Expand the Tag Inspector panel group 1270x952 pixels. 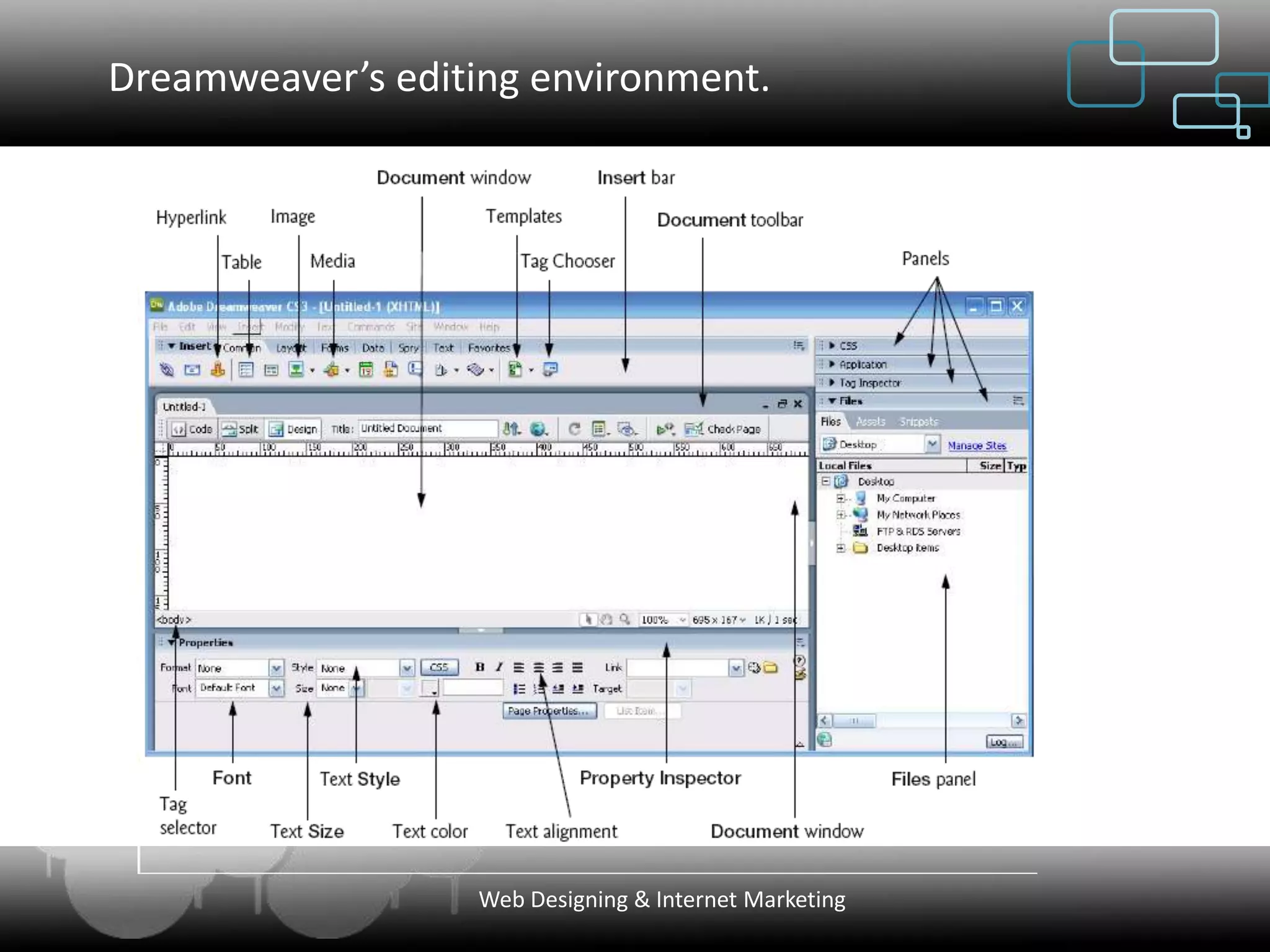[x=833, y=382]
